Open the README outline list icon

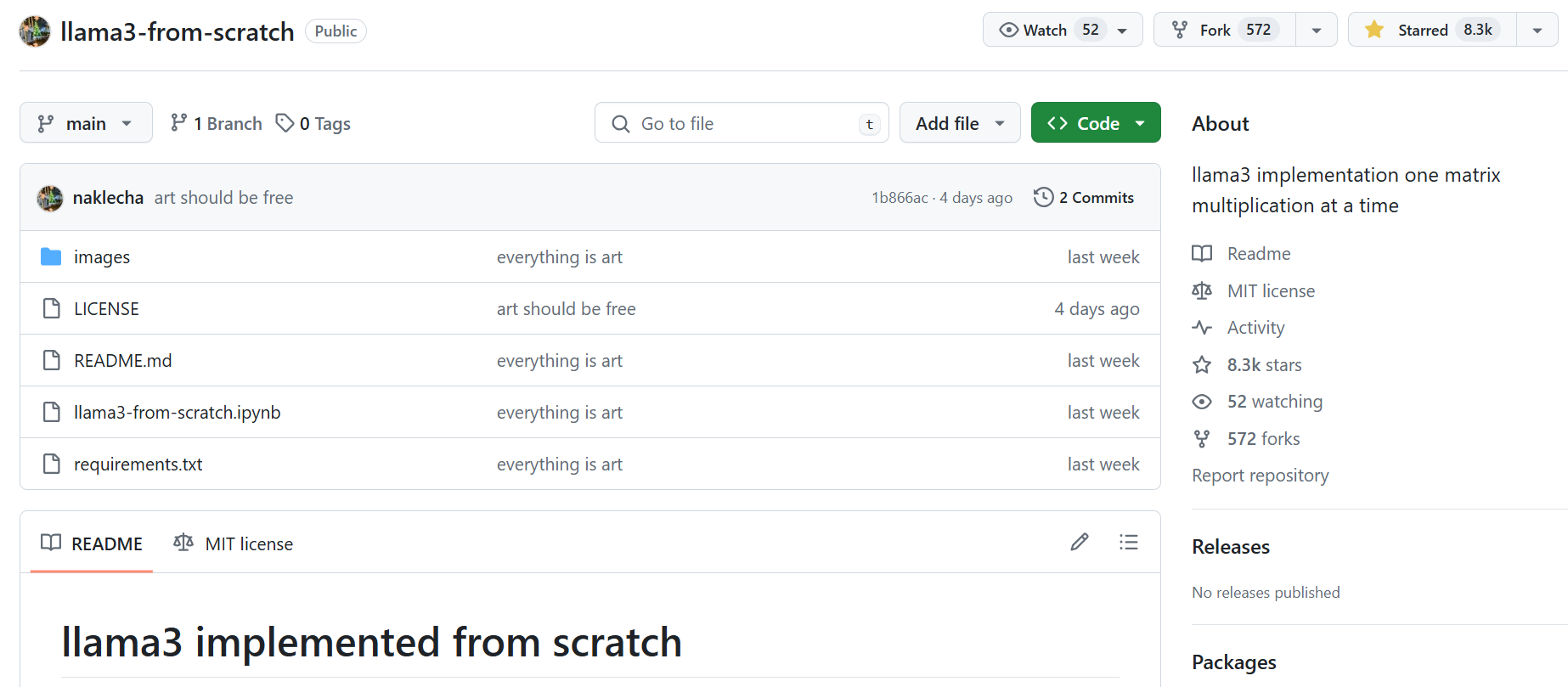[1129, 542]
